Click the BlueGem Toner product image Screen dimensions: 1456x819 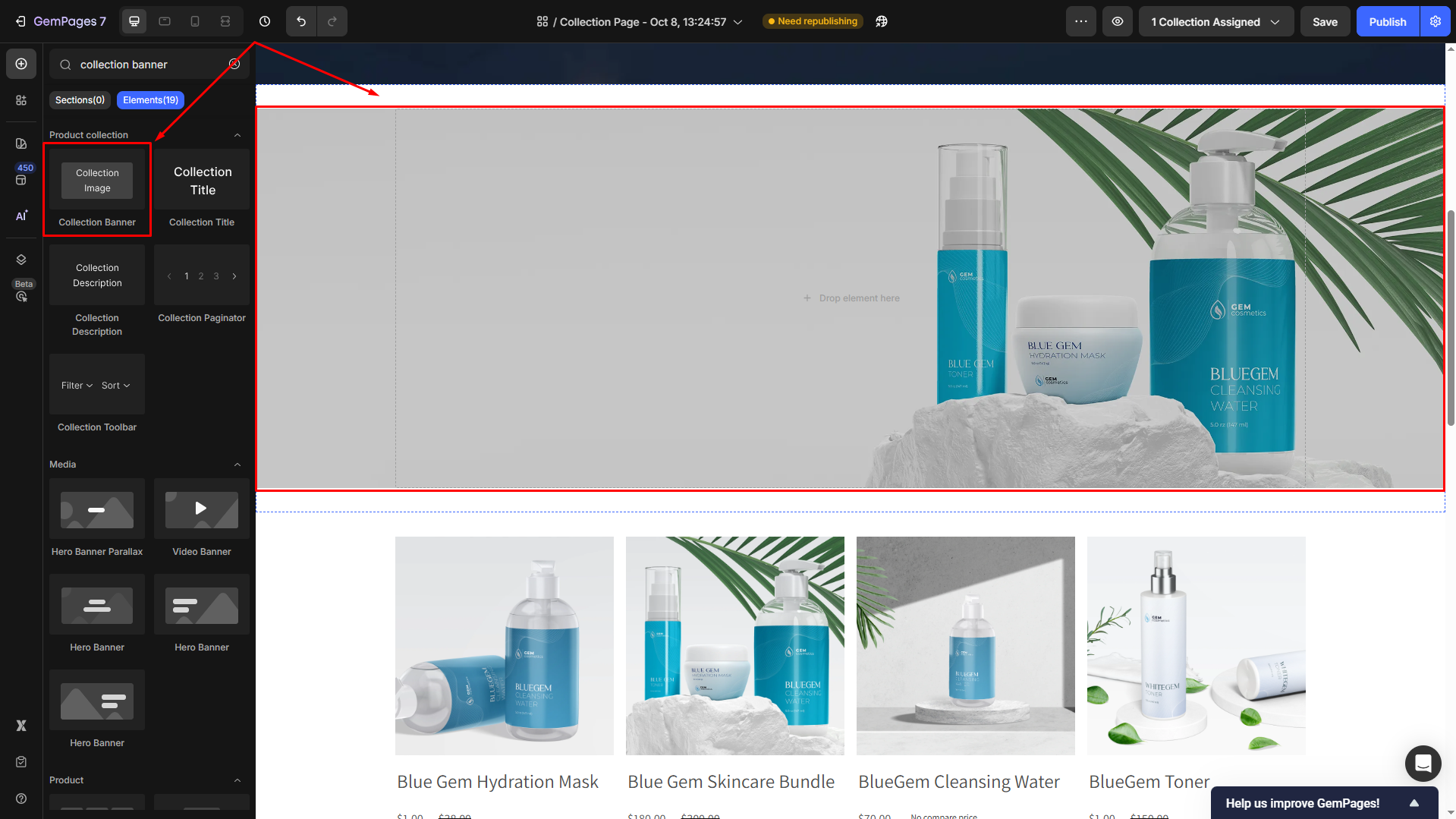(x=1197, y=646)
